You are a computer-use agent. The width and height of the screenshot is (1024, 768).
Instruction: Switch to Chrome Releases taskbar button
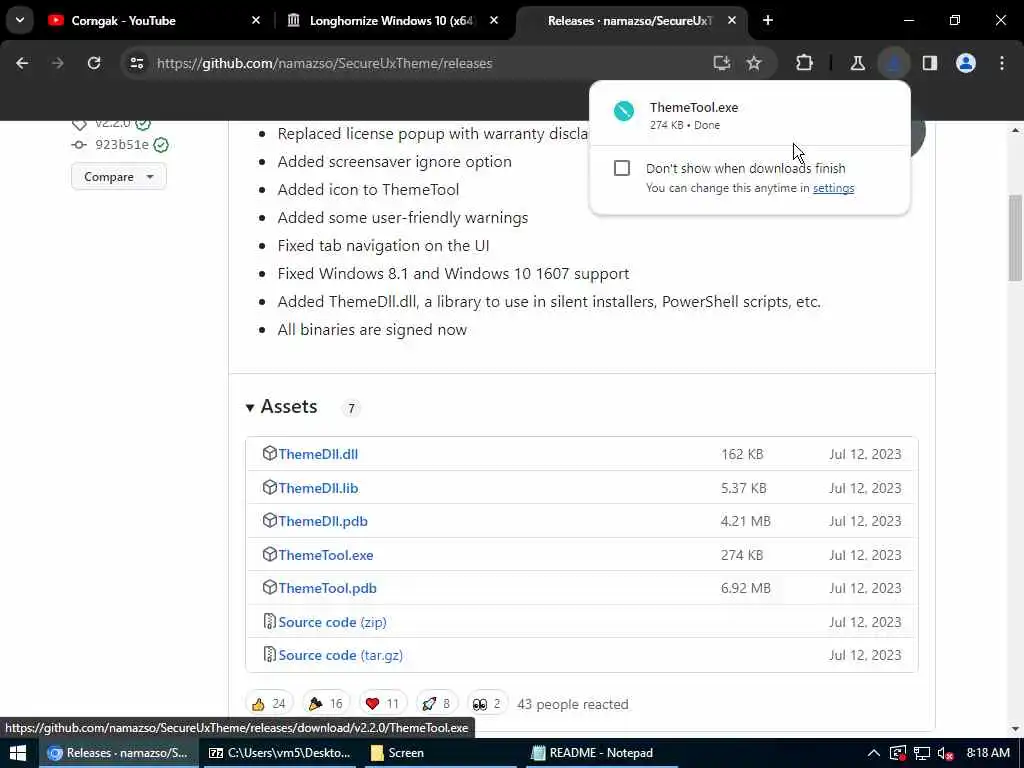tap(120, 753)
